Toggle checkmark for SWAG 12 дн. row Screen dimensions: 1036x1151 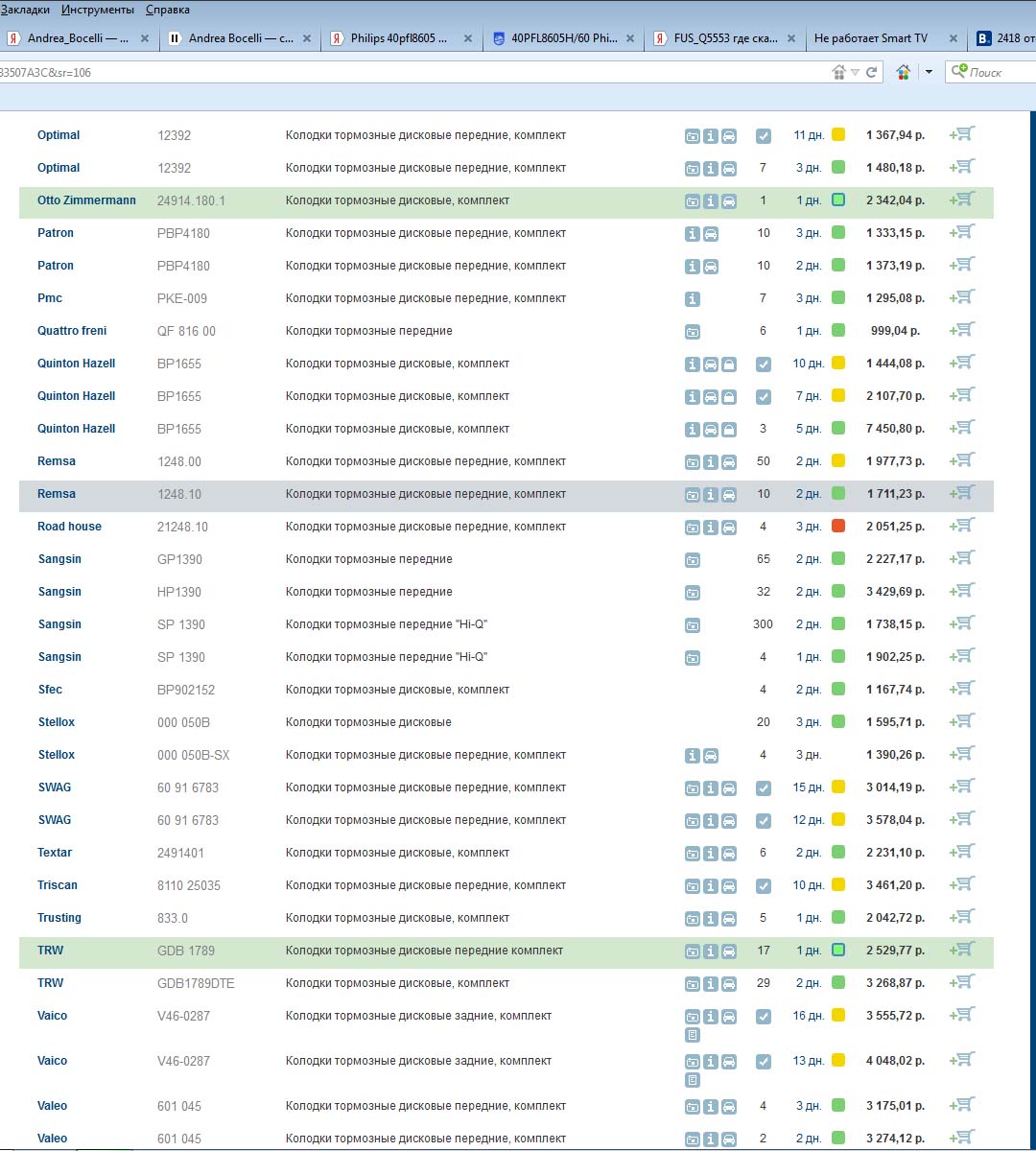(x=764, y=821)
